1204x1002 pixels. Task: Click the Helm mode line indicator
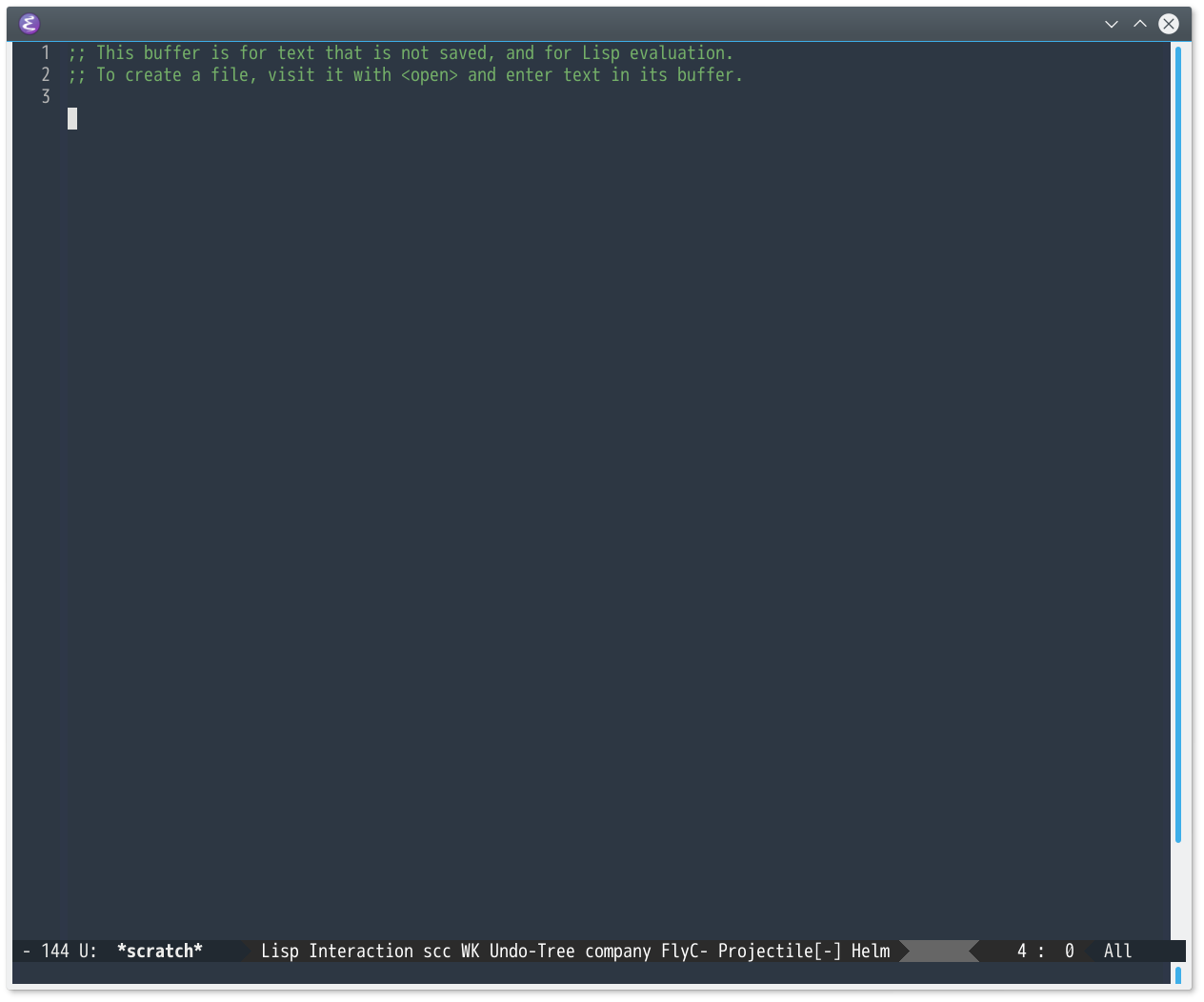[x=871, y=951]
